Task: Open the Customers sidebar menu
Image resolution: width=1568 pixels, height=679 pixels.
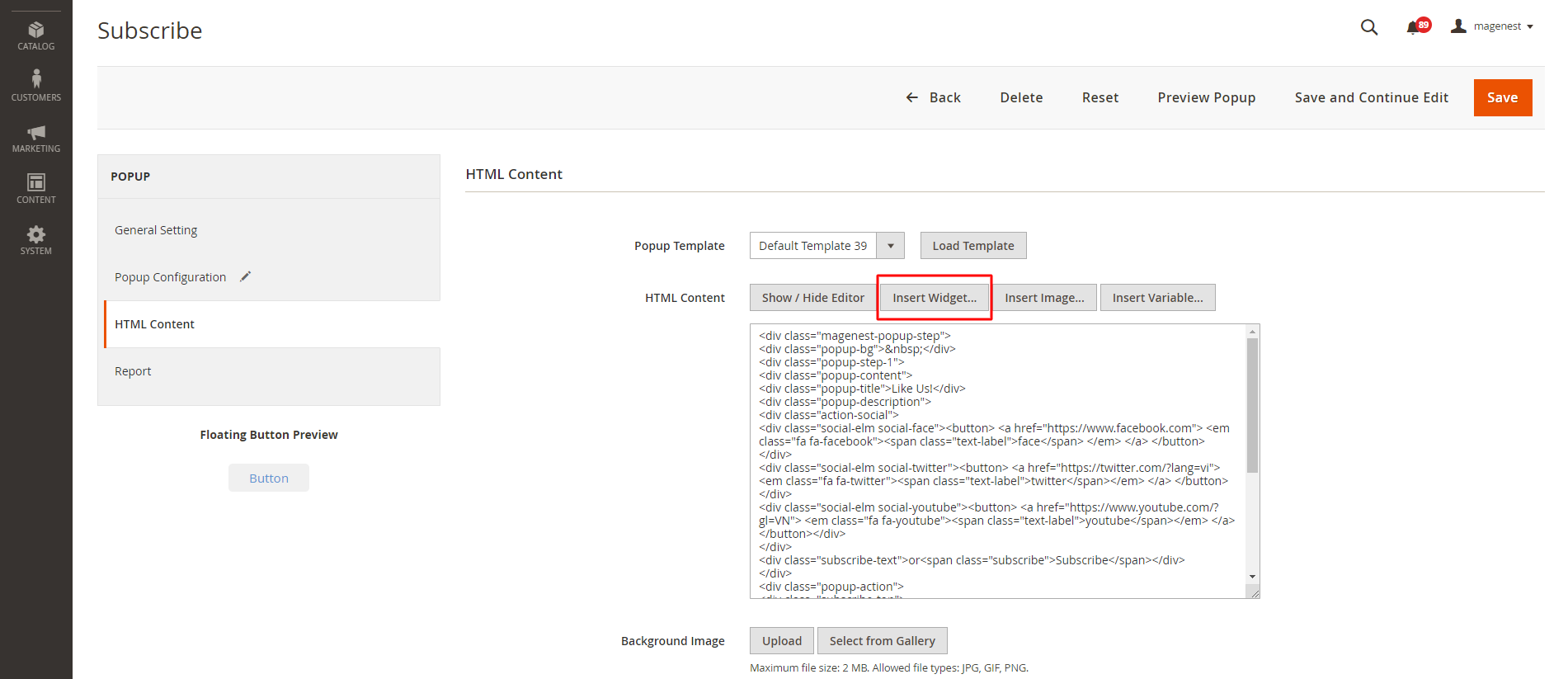Action: coord(36,86)
